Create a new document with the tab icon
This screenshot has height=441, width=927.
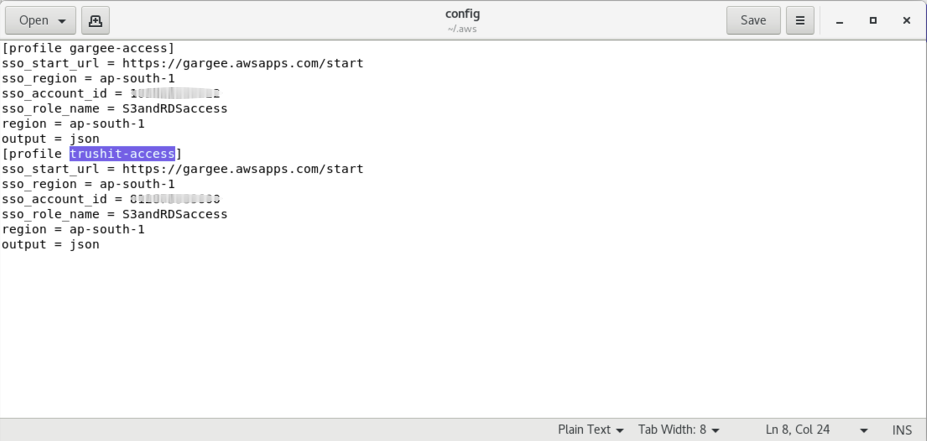96,20
